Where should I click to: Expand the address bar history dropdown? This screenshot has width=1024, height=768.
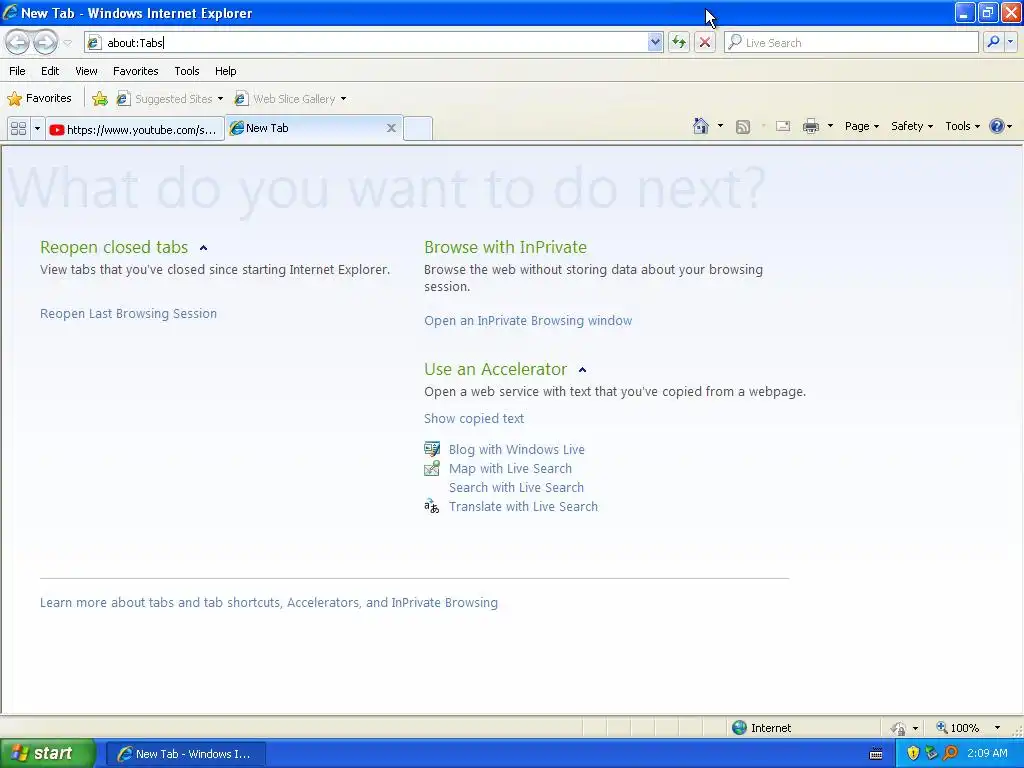[x=655, y=42]
